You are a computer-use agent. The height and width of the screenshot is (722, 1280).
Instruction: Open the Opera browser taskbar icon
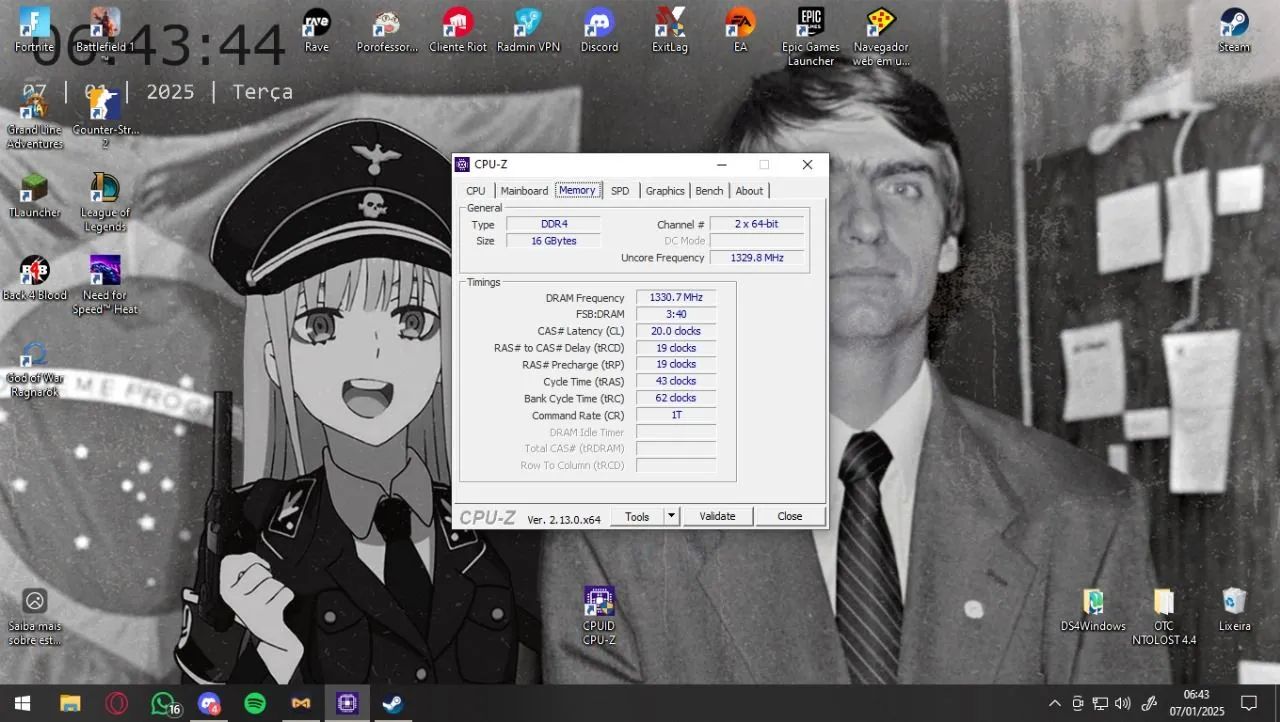tap(117, 703)
